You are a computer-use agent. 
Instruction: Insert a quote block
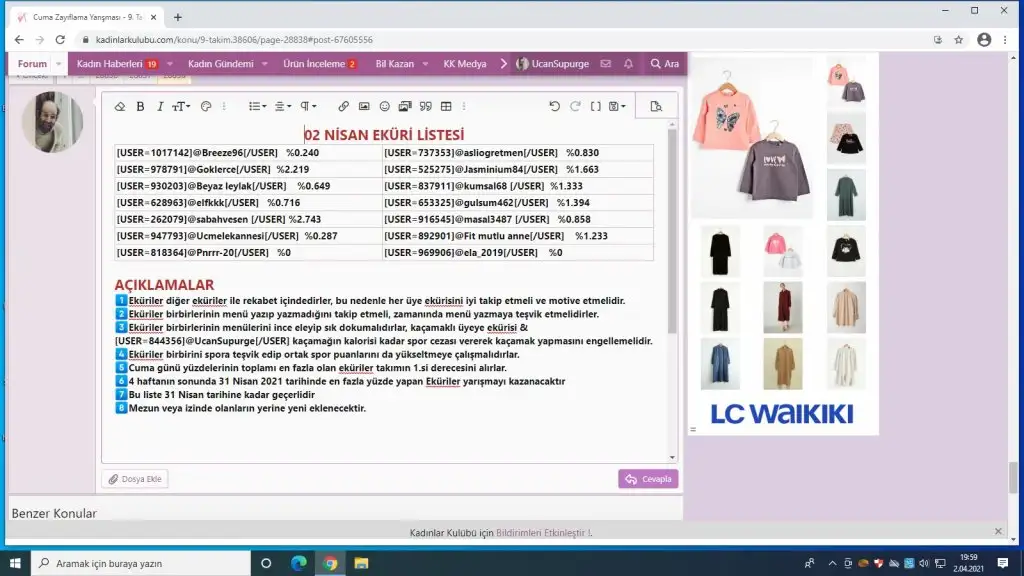point(425,106)
